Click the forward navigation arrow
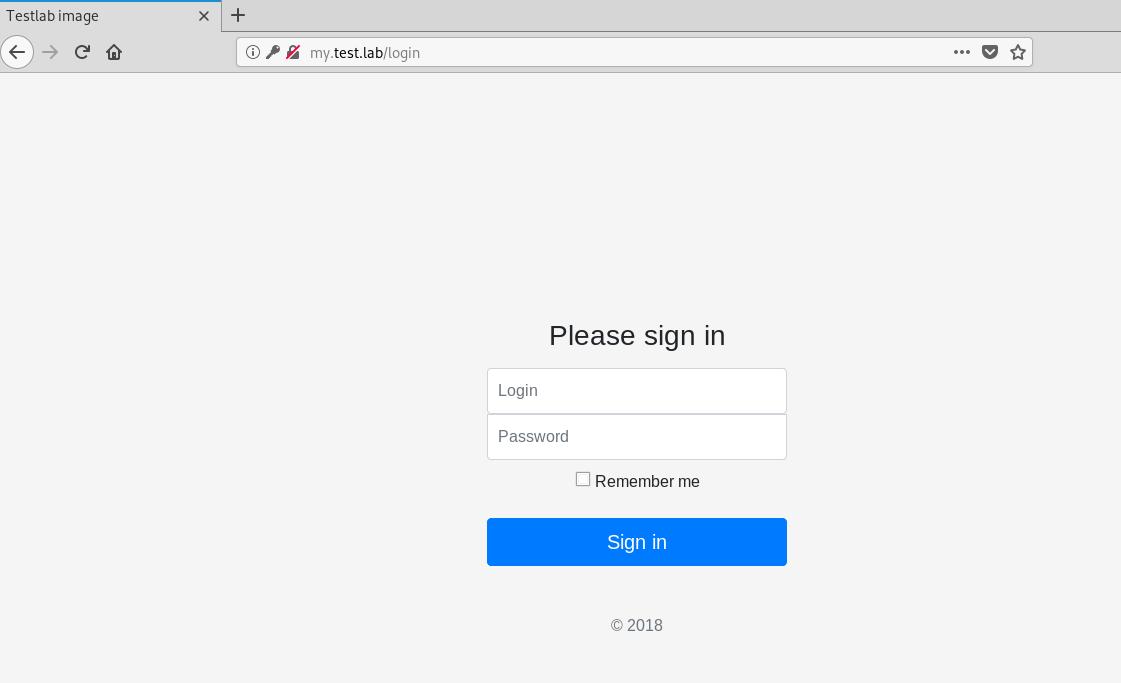Image resolution: width=1121 pixels, height=683 pixels. click(x=50, y=52)
